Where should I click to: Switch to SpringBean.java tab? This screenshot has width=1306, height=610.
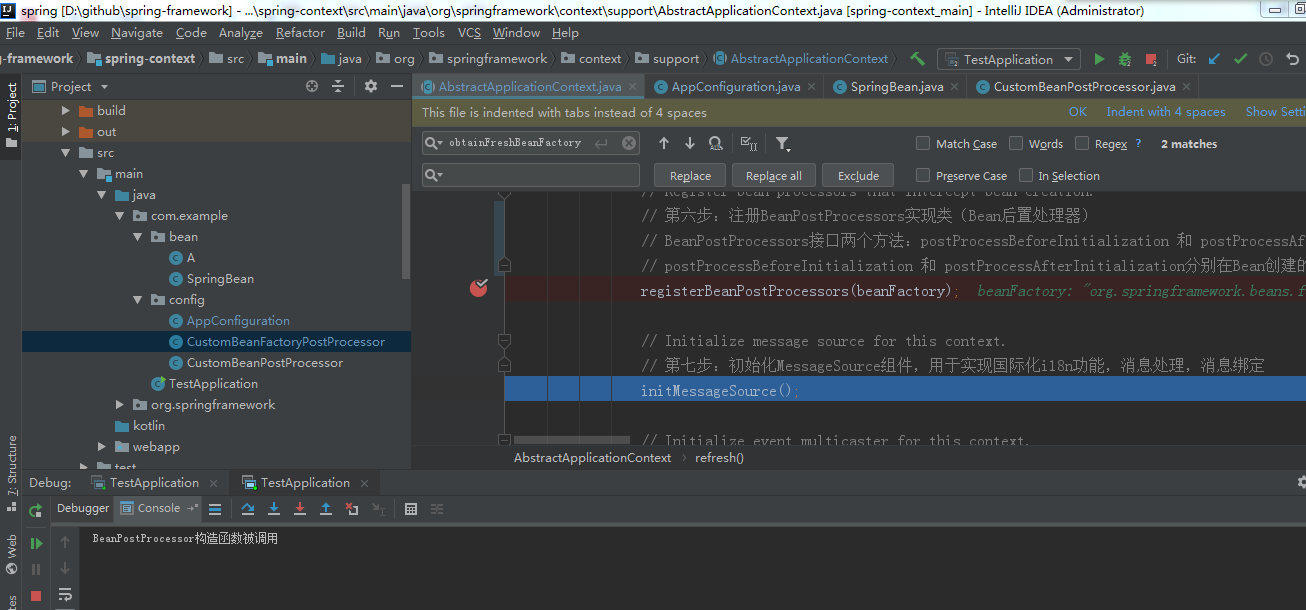896,87
